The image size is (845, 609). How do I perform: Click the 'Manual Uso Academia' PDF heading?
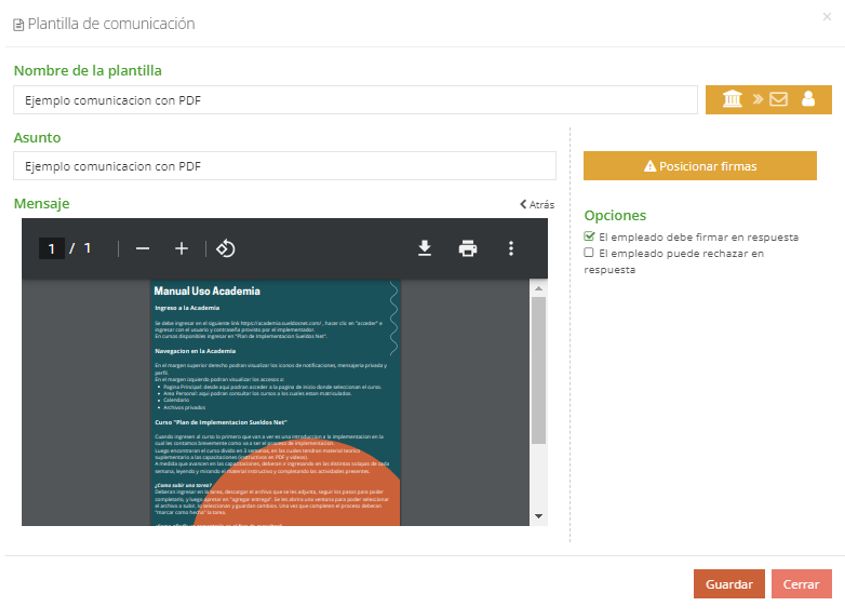pyautogui.click(x=207, y=291)
